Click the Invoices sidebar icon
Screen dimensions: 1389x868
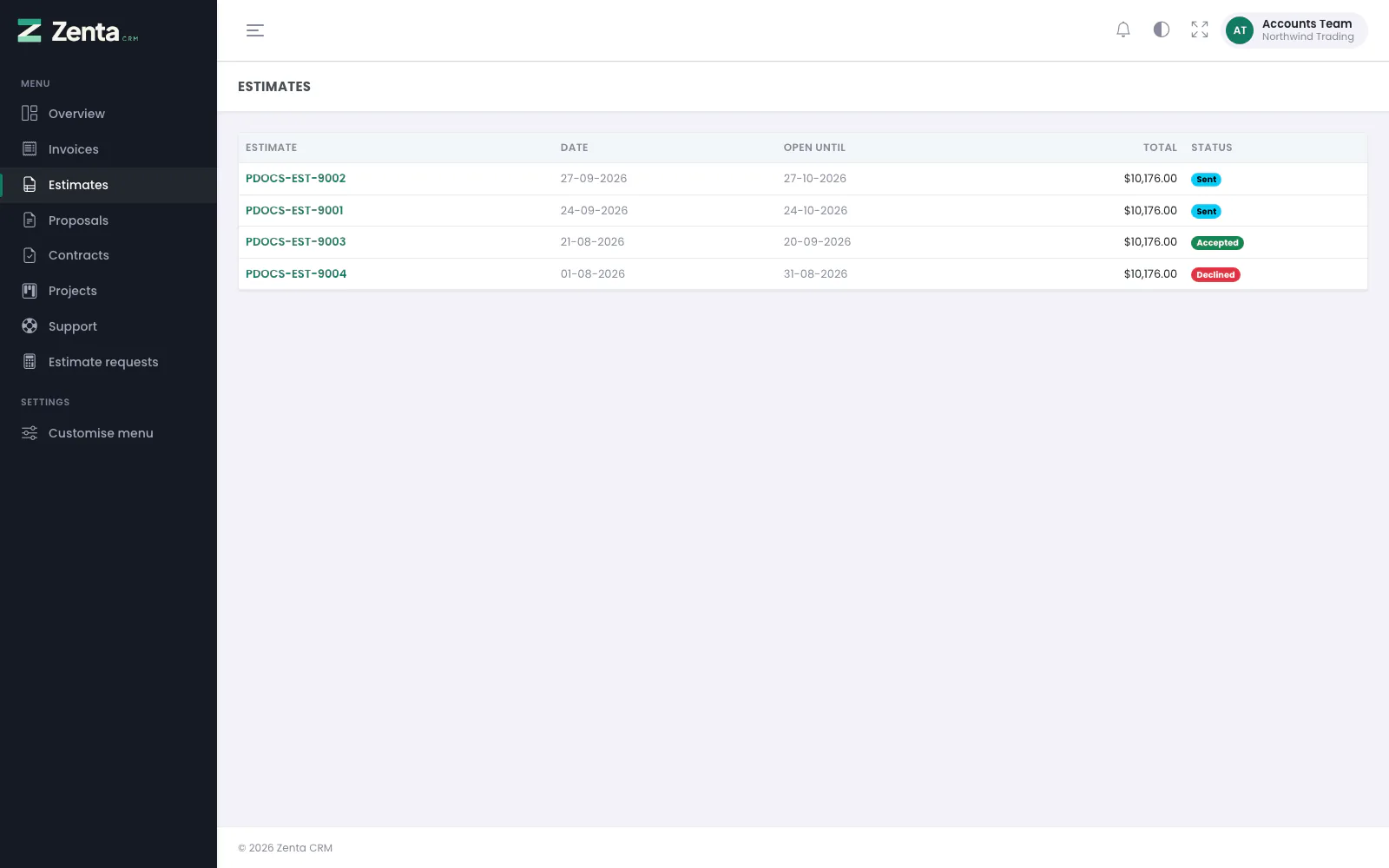[30, 149]
